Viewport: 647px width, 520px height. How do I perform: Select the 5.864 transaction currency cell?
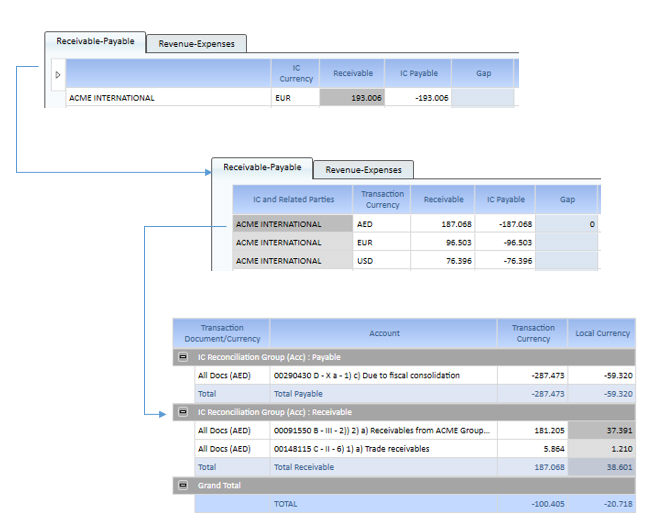click(x=533, y=449)
